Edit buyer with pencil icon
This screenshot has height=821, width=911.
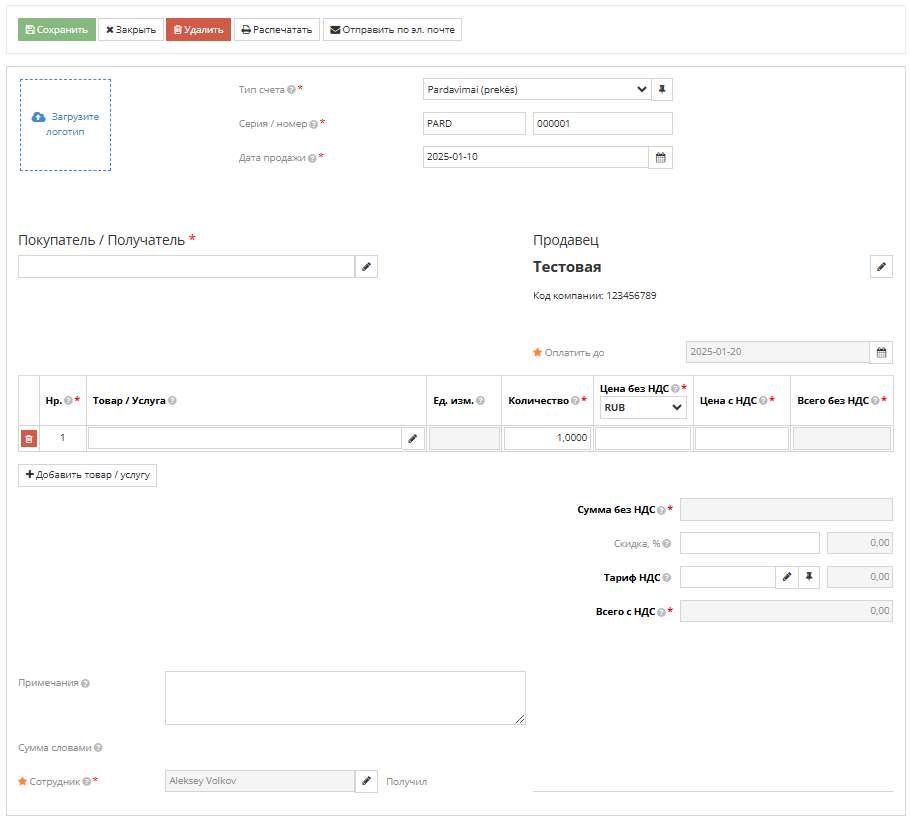pos(366,267)
